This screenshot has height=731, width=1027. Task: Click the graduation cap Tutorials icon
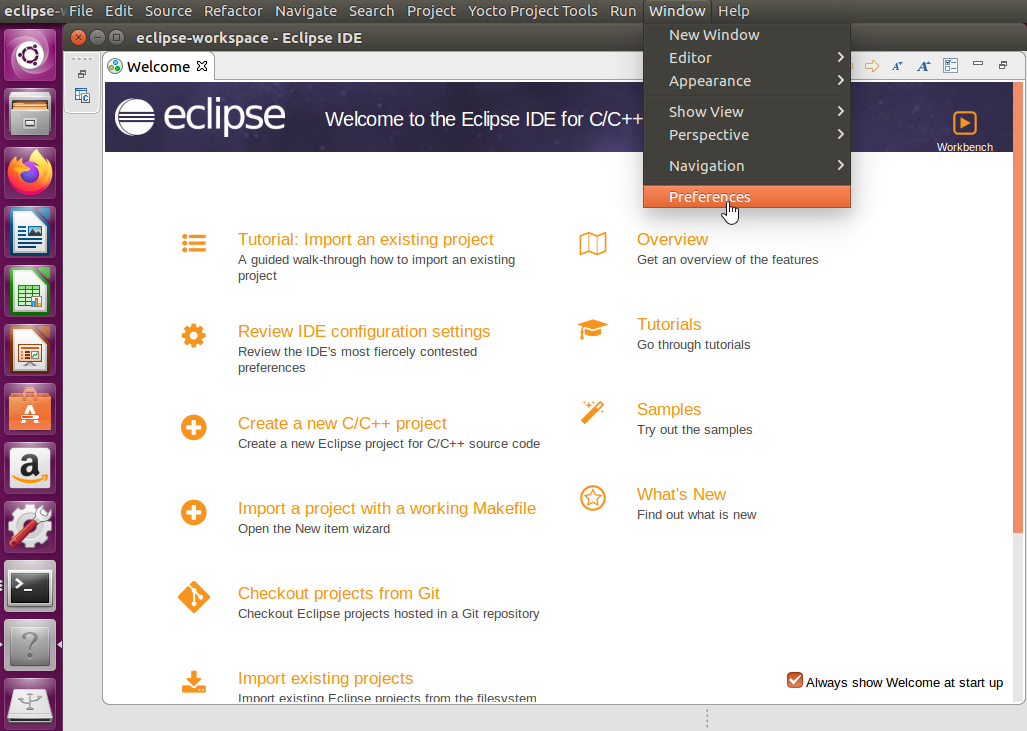click(593, 329)
